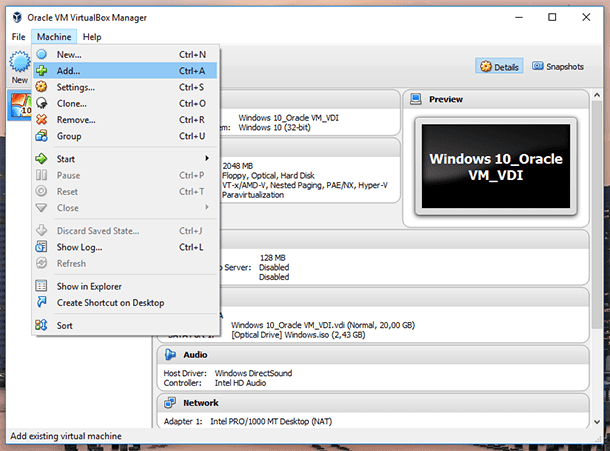Select Group menu entry
Screen dimensions: 610x451
[125, 136]
